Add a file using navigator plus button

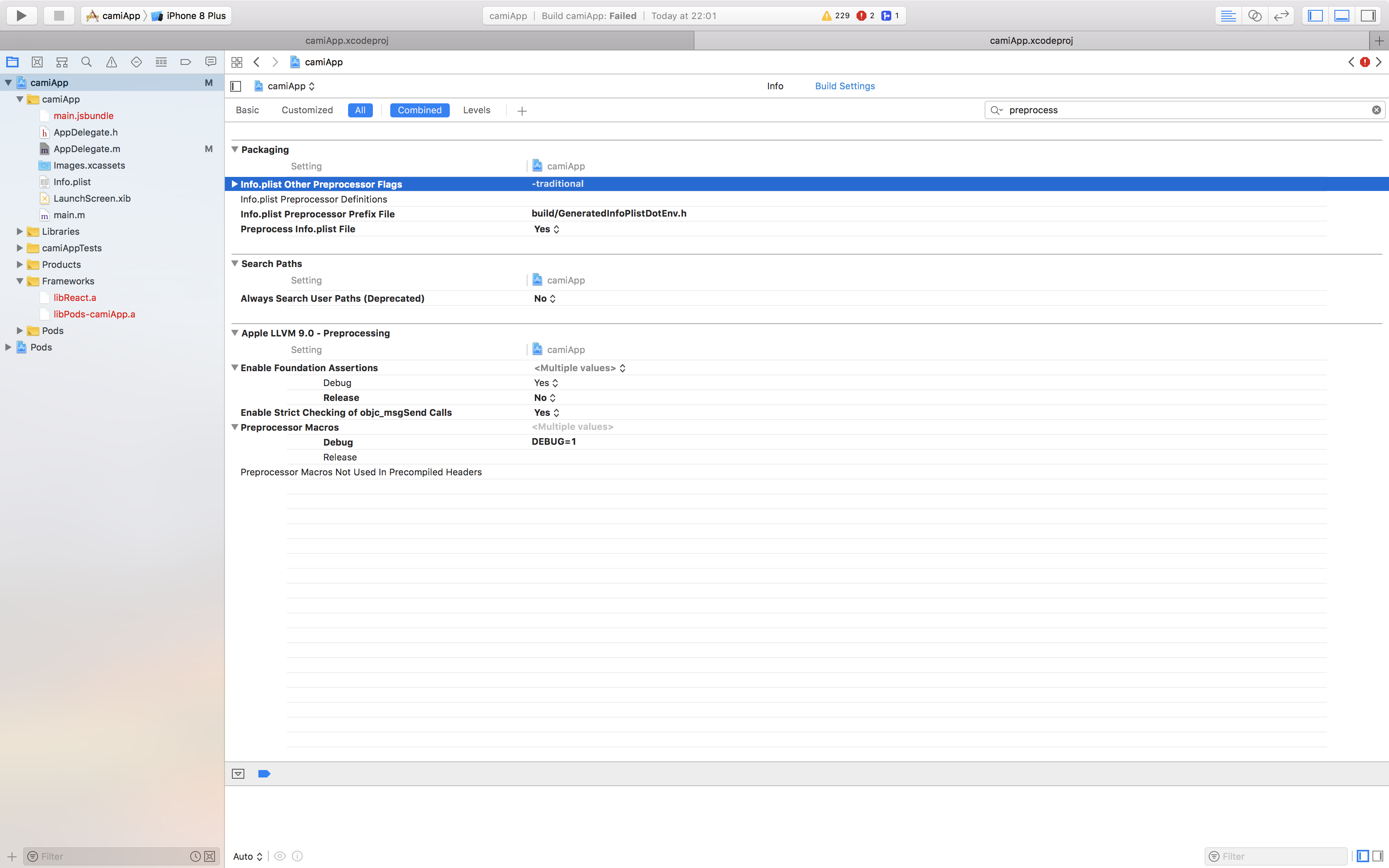(x=12, y=856)
